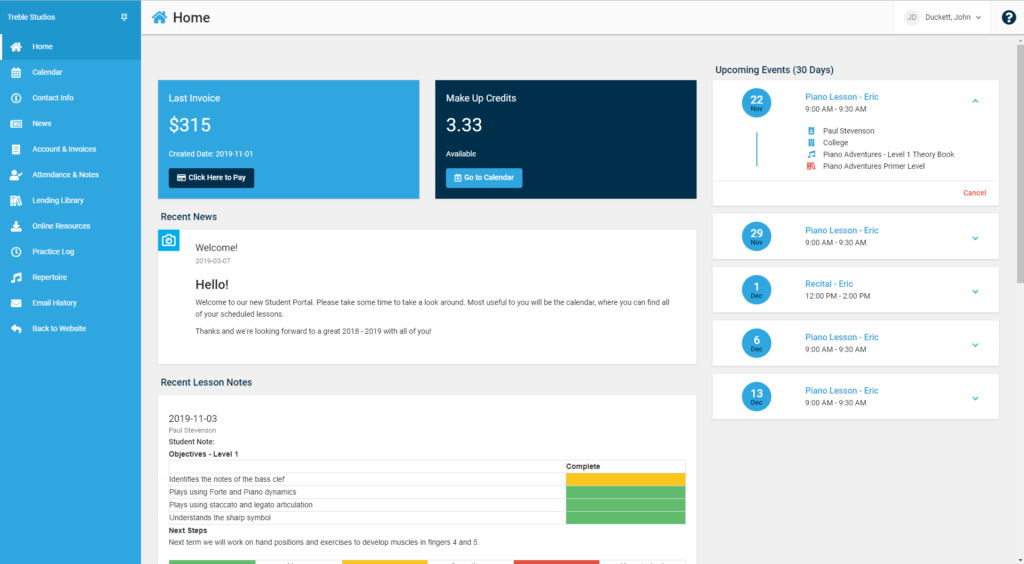
Task: Click the 22 Nov date circle
Action: 756,102
